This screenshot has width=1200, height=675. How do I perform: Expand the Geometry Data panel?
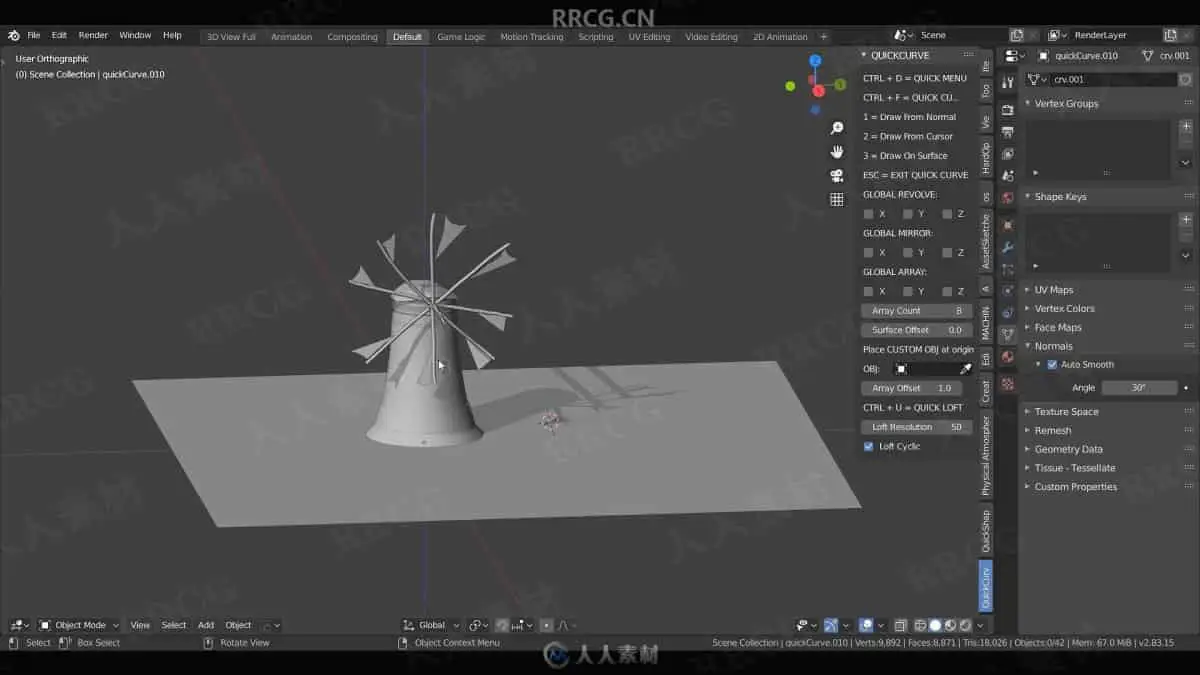1068,449
